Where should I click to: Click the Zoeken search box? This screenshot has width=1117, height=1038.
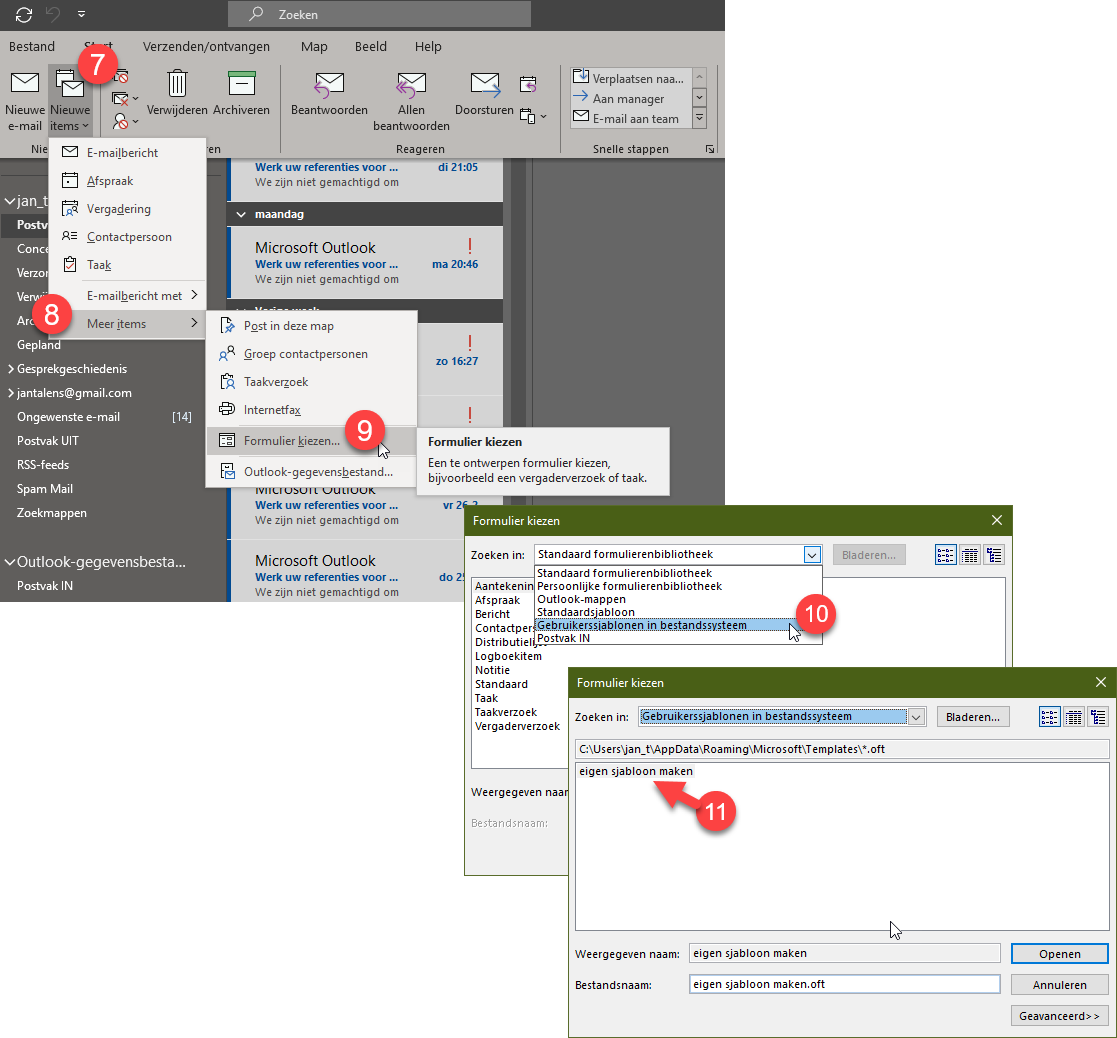point(379,14)
